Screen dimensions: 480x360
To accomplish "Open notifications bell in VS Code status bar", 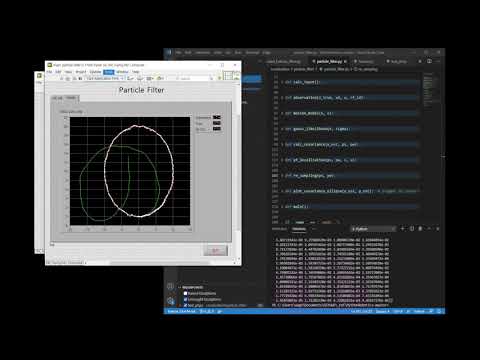I will pyautogui.click(x=439, y=311).
